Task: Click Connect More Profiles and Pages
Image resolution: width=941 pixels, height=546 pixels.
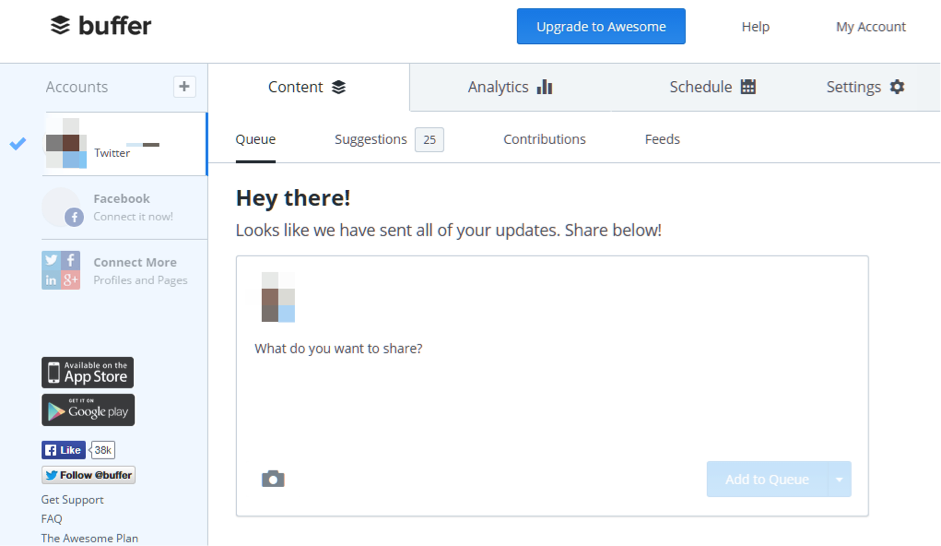Action: coord(140,271)
